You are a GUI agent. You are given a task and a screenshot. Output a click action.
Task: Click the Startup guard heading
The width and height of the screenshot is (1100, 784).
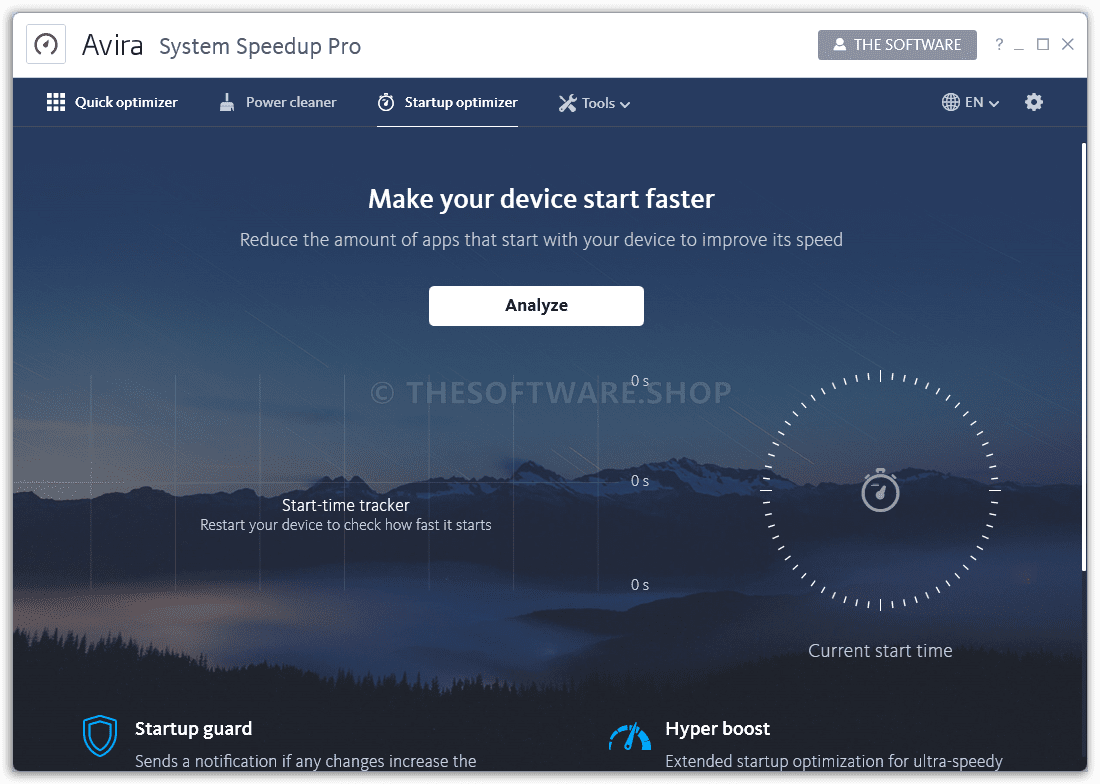click(194, 729)
